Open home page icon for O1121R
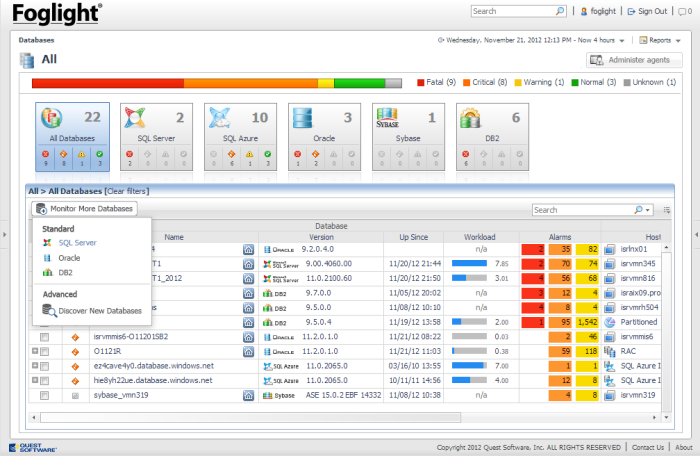The height and width of the screenshot is (456, 700). click(249, 351)
